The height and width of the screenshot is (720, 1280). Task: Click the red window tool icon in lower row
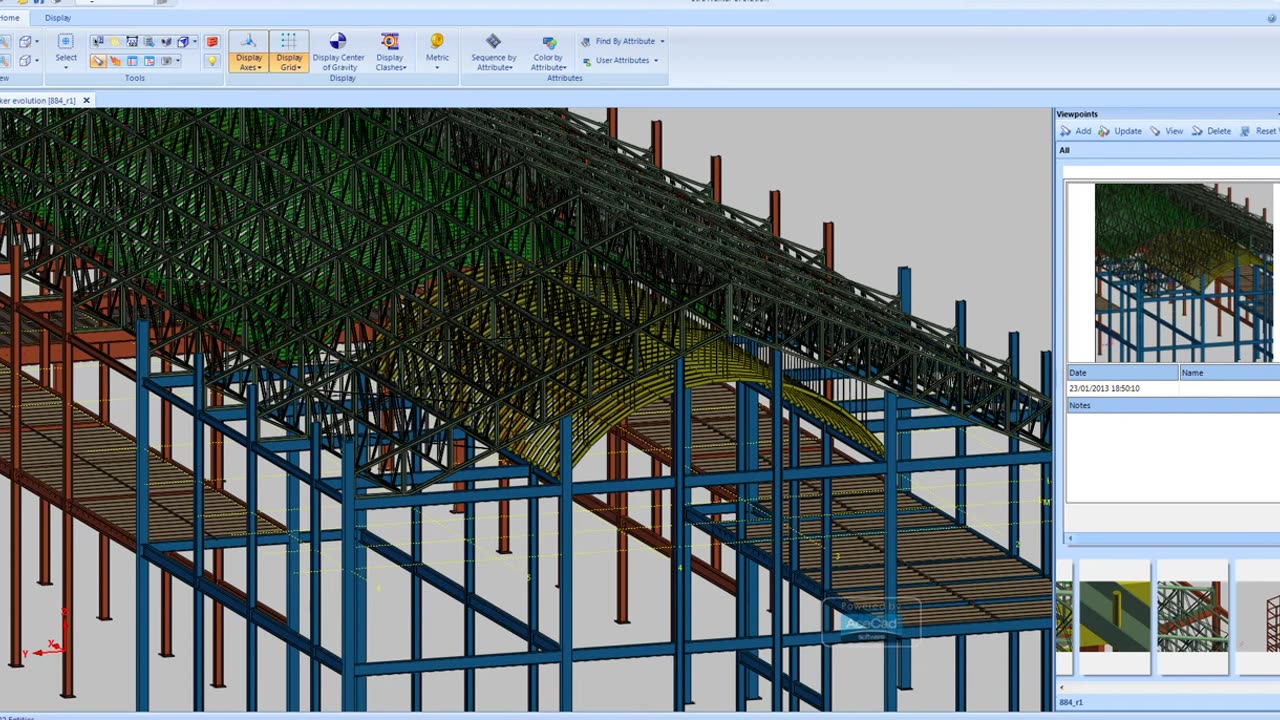(149, 61)
